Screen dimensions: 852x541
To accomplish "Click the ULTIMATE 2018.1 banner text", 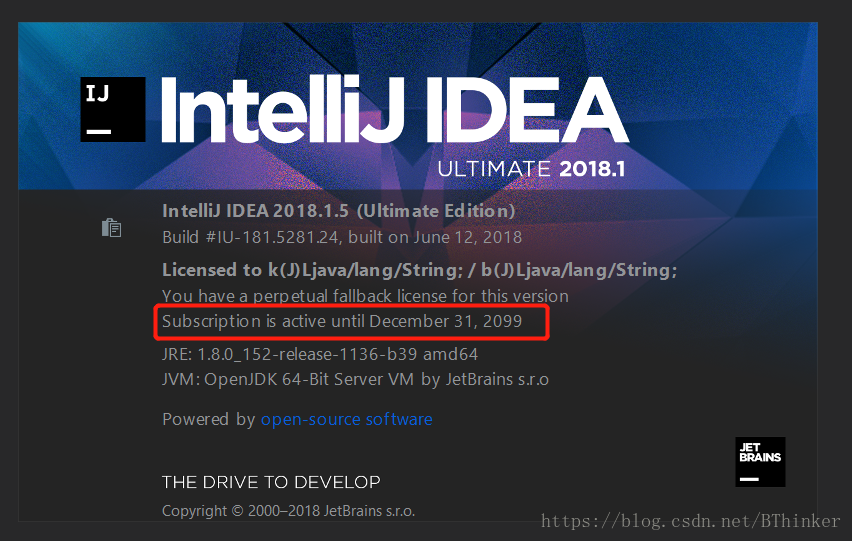I will pyautogui.click(x=531, y=169).
